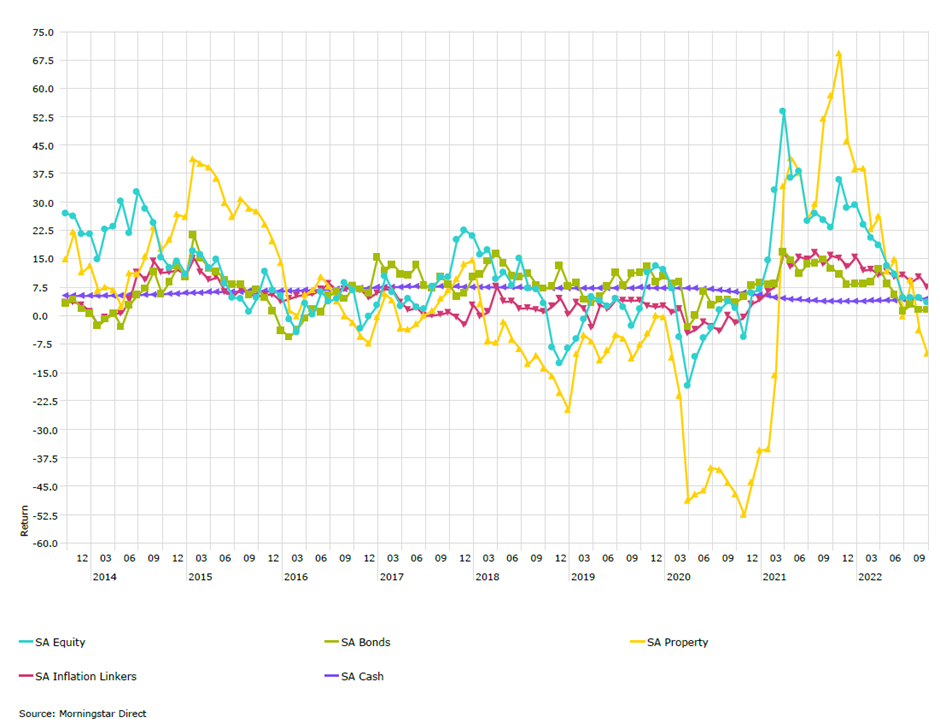Click the SA Equity lowest point in 2020
Viewport: 940px width, 723px height.
[x=687, y=385]
